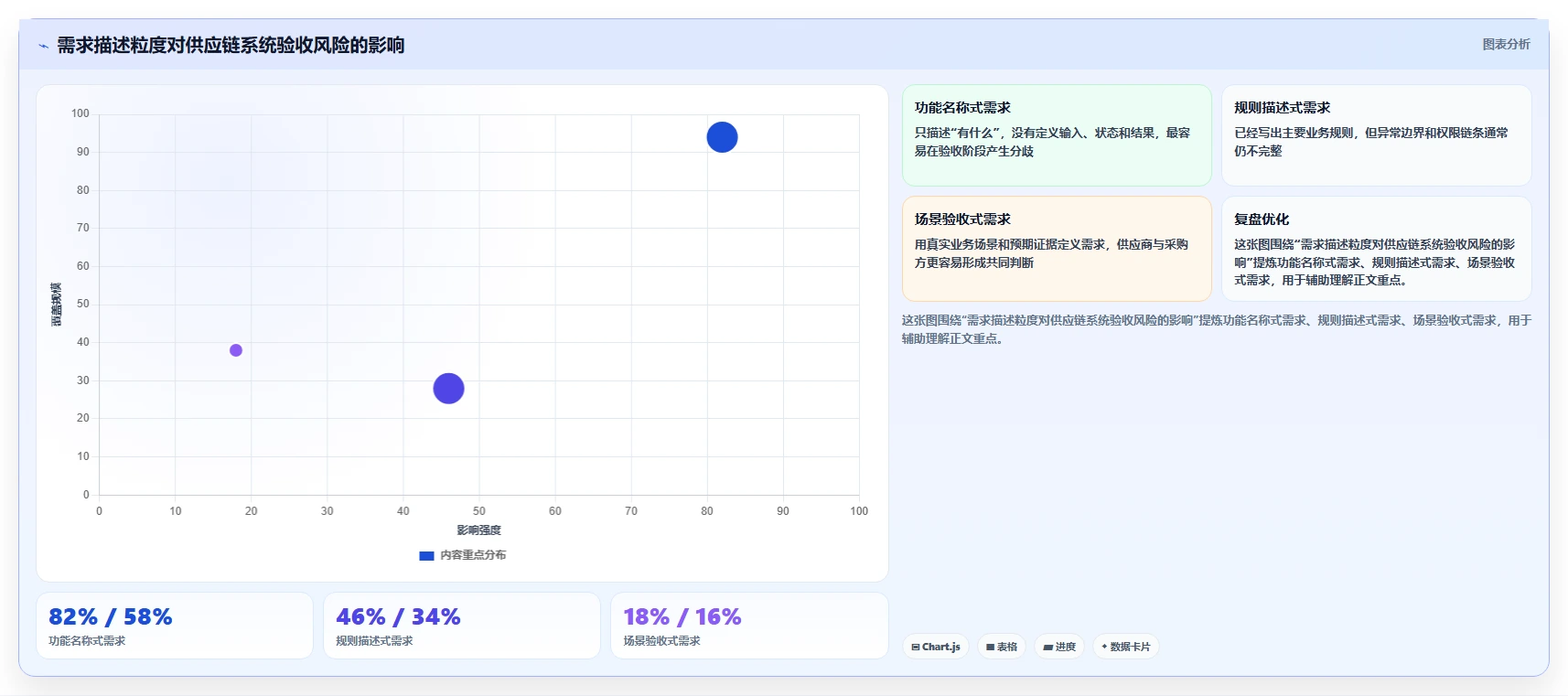The height and width of the screenshot is (696, 1568).
Task: Click the 82% / 58% stat value
Action: coord(111,616)
